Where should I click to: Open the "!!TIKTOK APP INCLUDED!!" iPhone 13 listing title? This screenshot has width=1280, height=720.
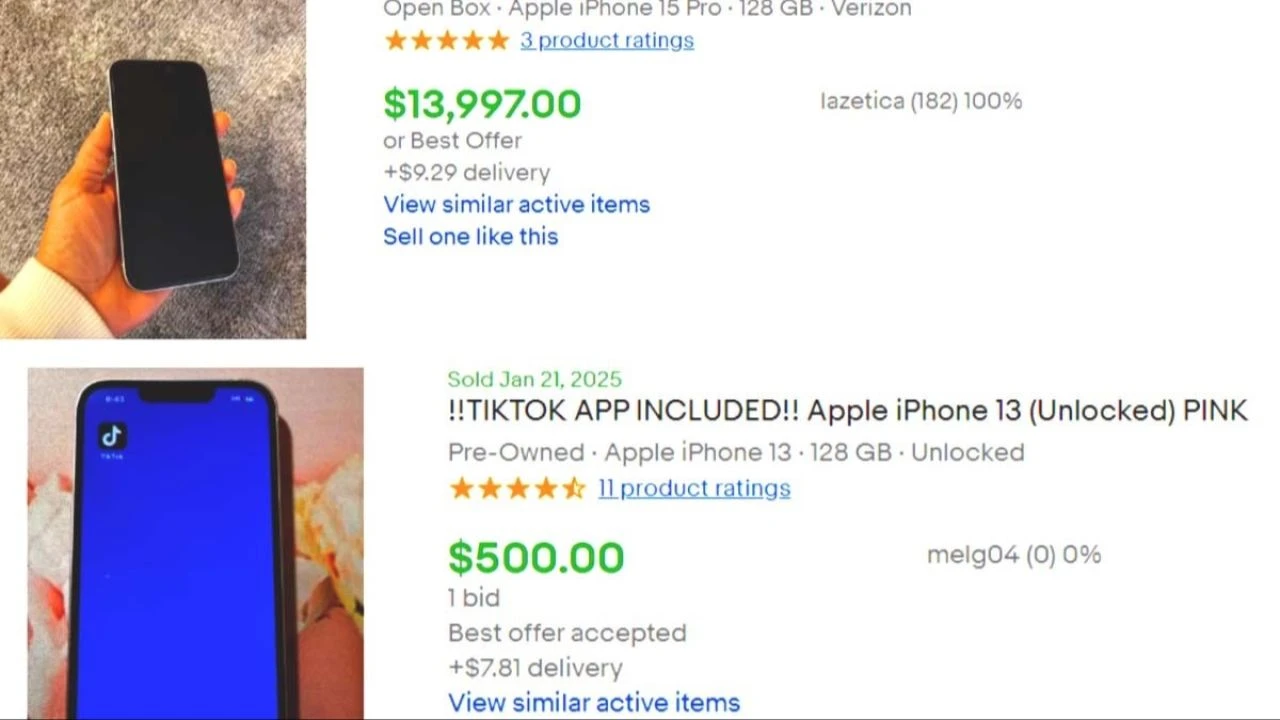[x=847, y=411]
